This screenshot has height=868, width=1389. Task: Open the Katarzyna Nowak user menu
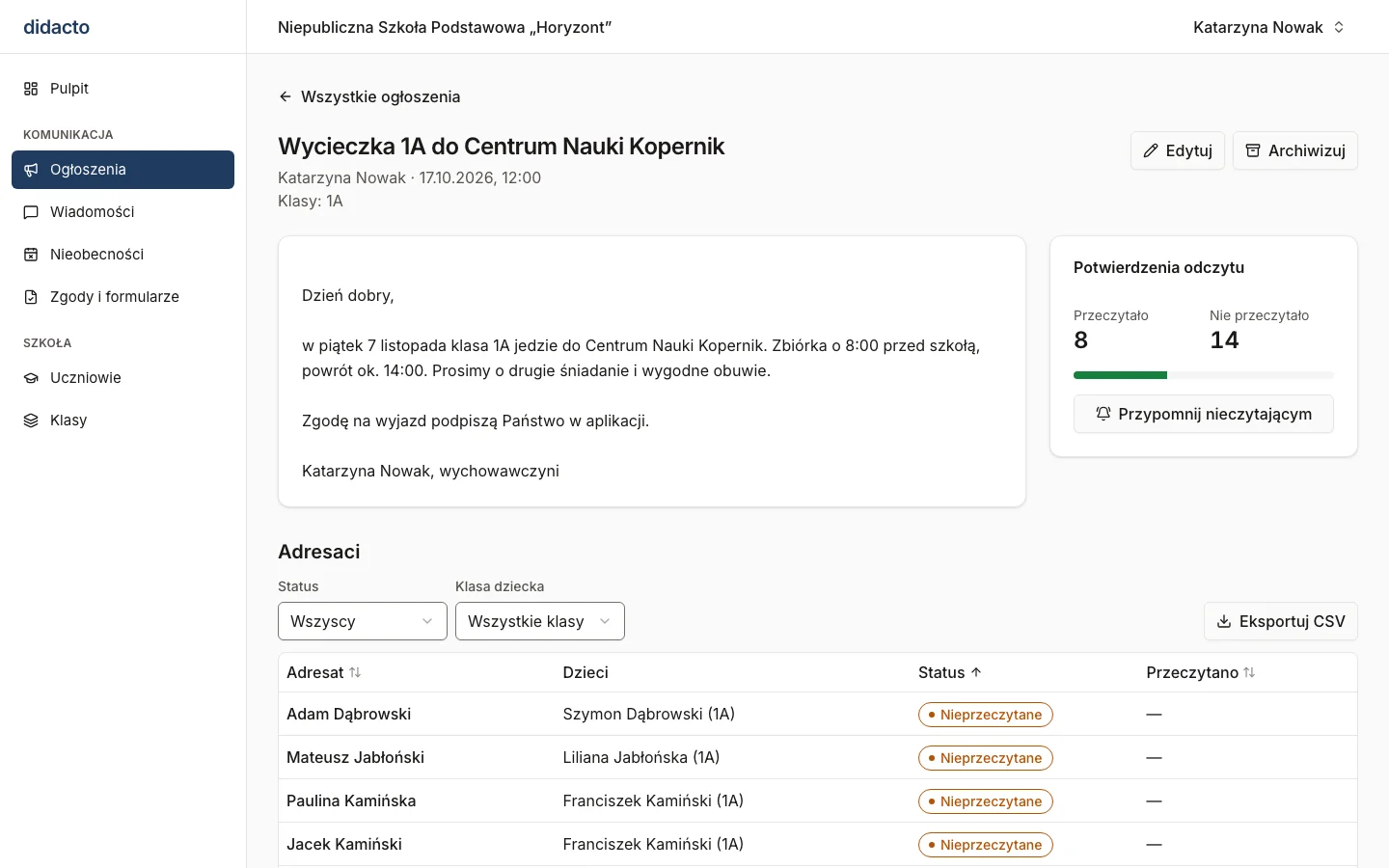(1268, 27)
